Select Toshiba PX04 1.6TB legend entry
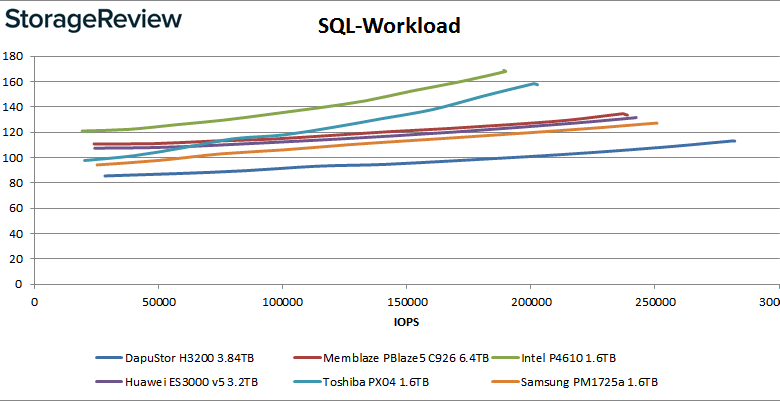 (361, 382)
